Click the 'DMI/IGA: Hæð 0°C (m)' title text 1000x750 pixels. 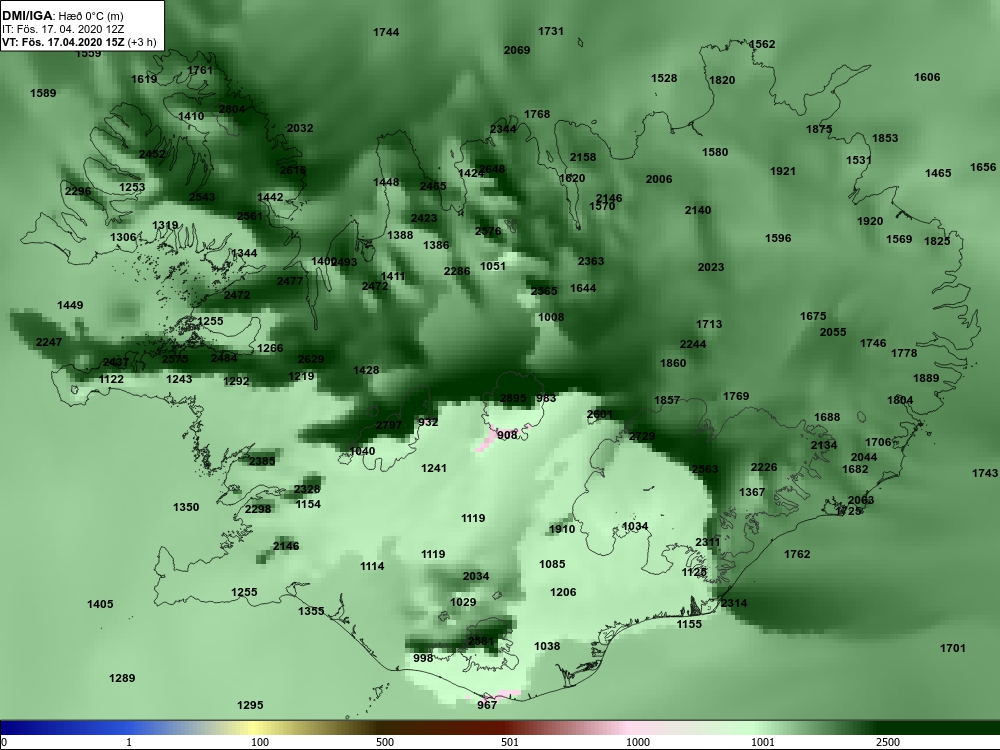pos(62,16)
